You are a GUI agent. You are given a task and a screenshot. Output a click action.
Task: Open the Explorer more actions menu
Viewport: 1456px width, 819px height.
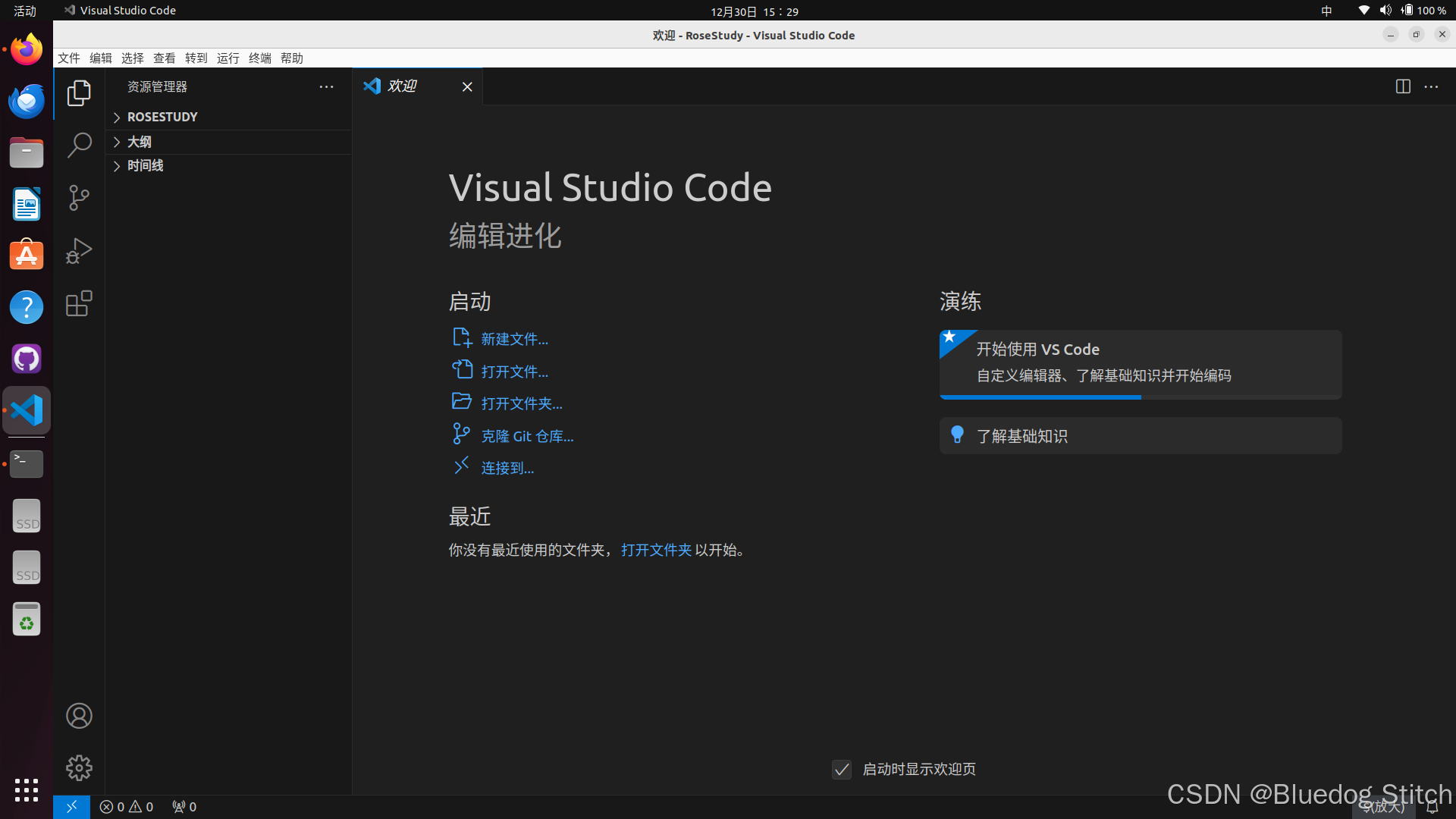pyautogui.click(x=326, y=86)
